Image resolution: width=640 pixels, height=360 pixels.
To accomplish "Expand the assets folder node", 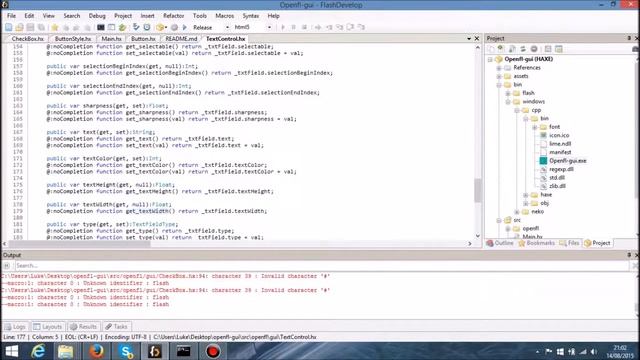I will pyautogui.click(x=499, y=76).
